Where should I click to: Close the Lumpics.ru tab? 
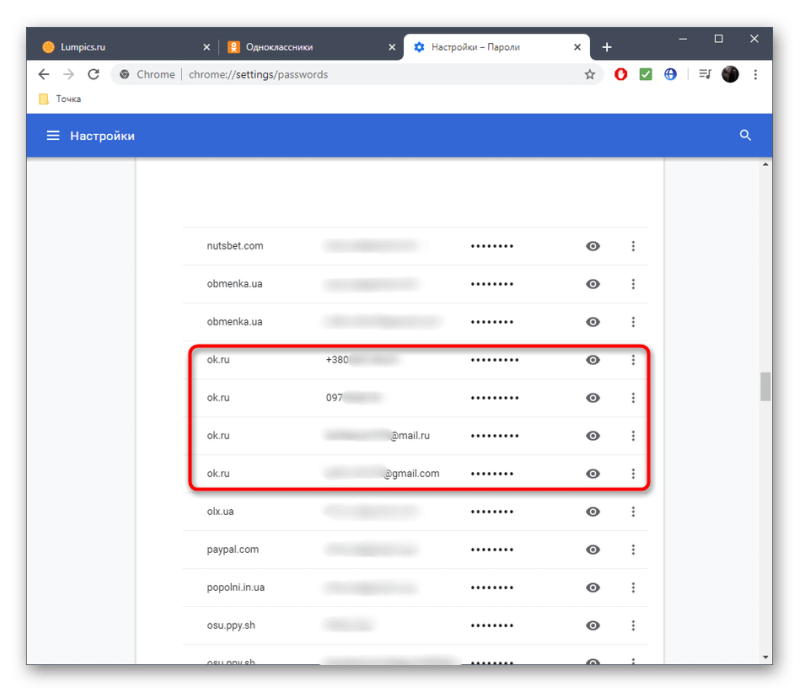click(207, 47)
